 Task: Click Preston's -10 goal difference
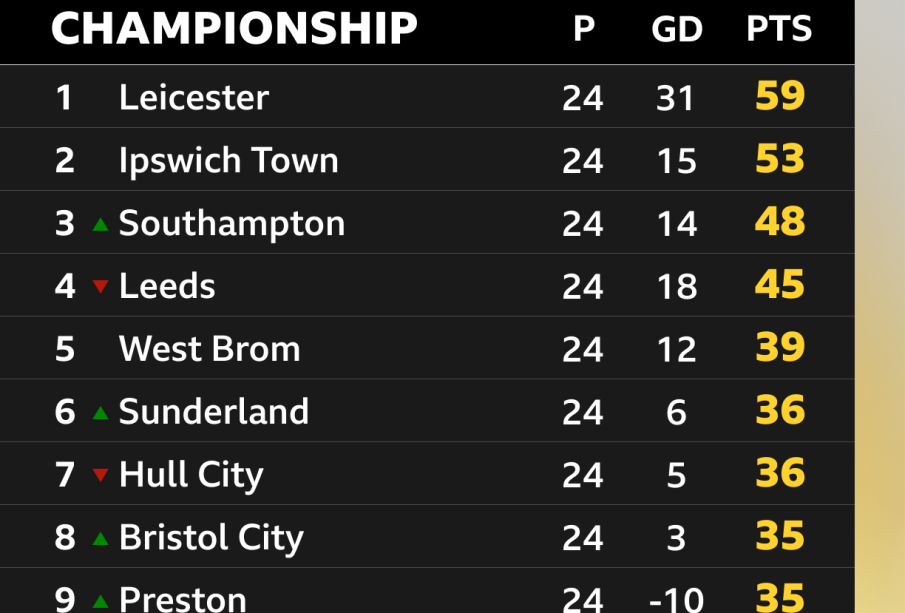[x=675, y=600]
